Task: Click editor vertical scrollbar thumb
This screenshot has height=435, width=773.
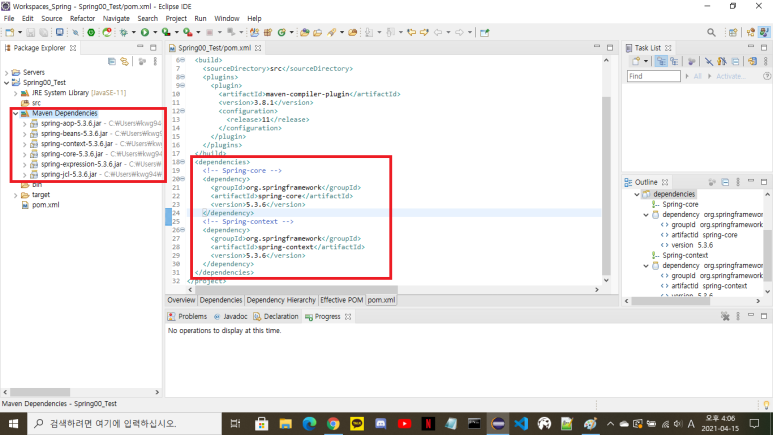Action: click(606, 185)
